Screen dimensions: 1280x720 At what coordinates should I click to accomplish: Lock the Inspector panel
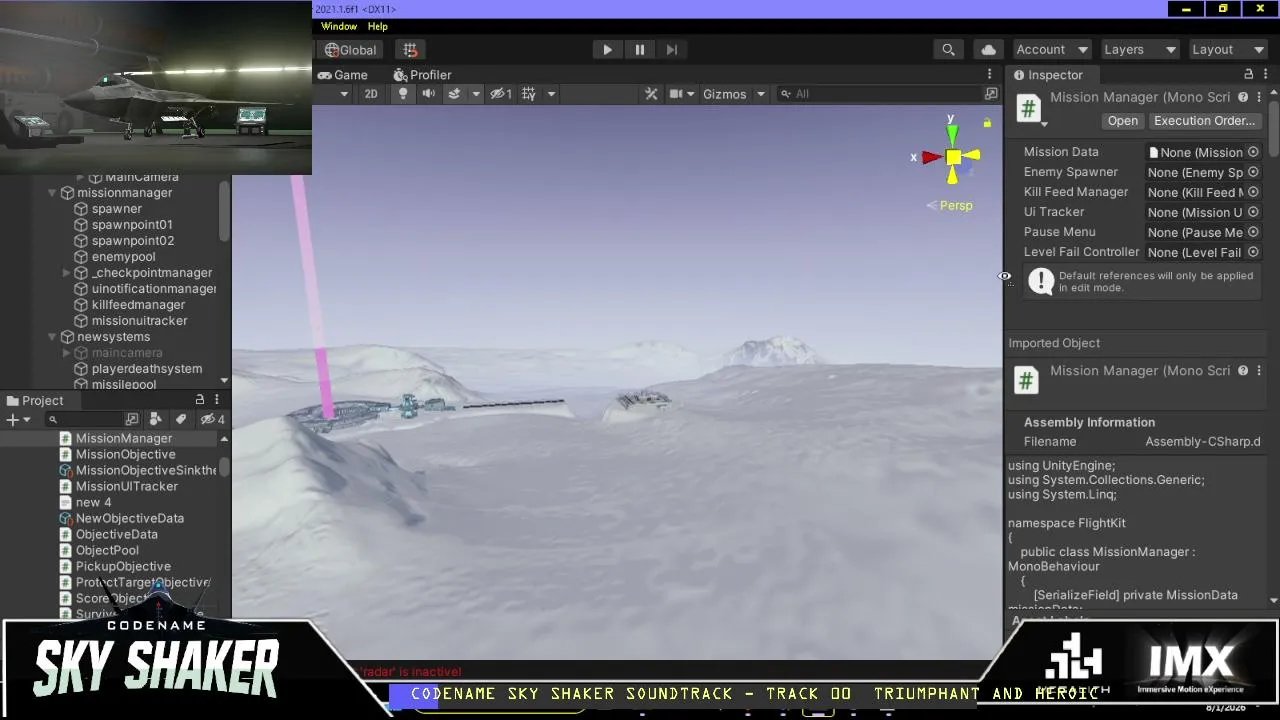[x=1248, y=75]
